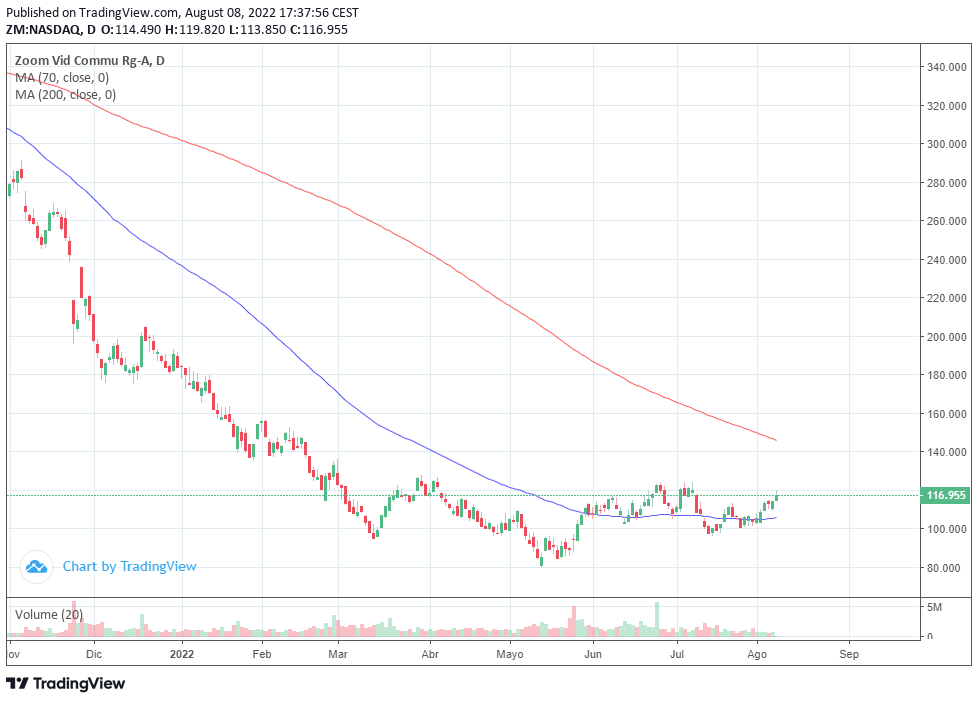Click the low value 'L:113.850' in header

pos(258,29)
